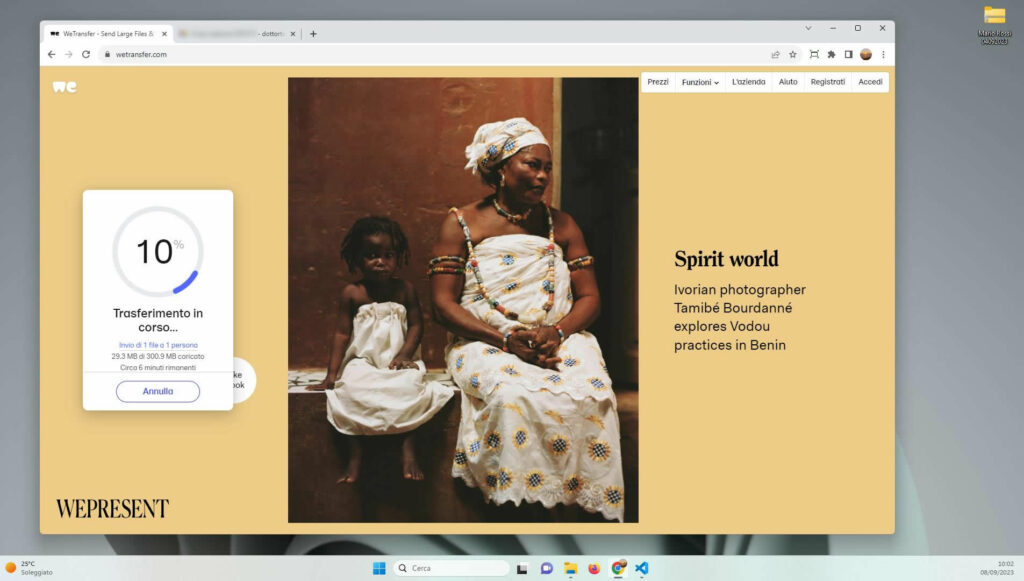Open the Prezzi page
The height and width of the screenshot is (581, 1024).
[x=658, y=82]
